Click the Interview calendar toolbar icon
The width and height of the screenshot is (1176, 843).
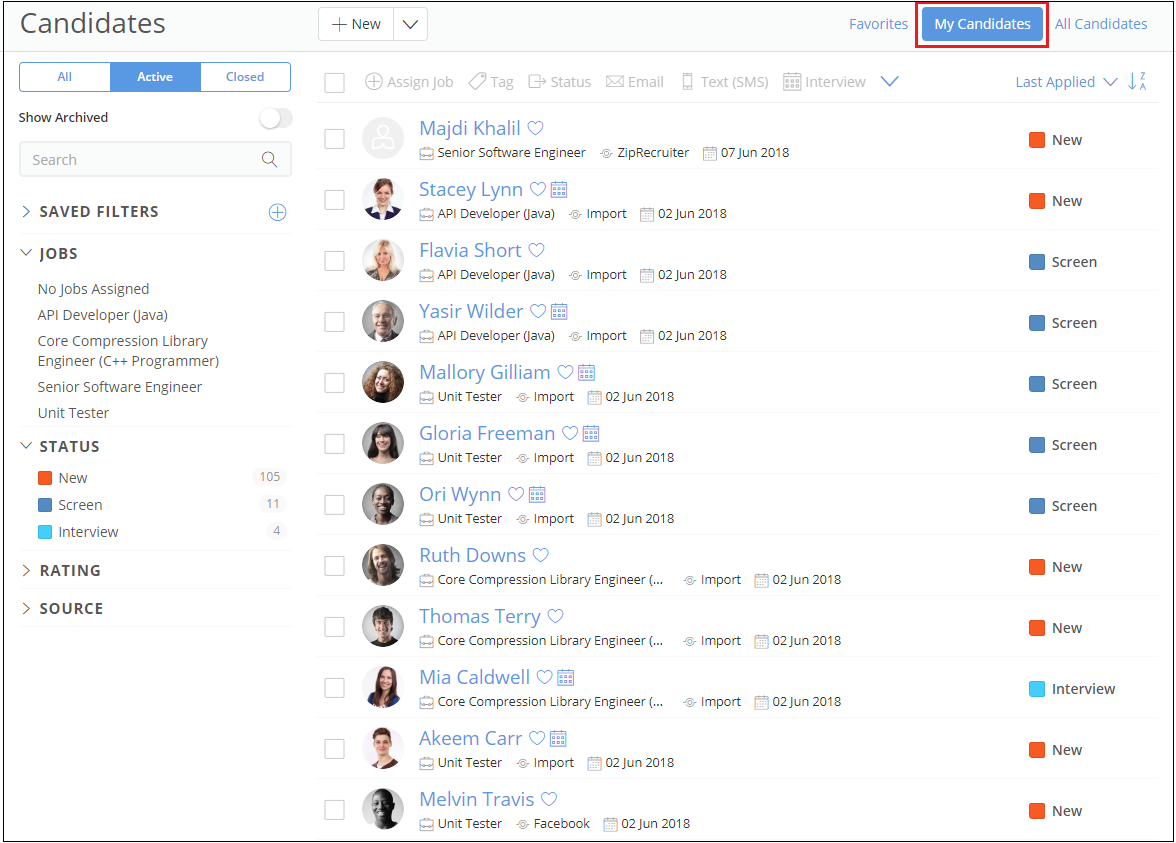[x=792, y=82]
